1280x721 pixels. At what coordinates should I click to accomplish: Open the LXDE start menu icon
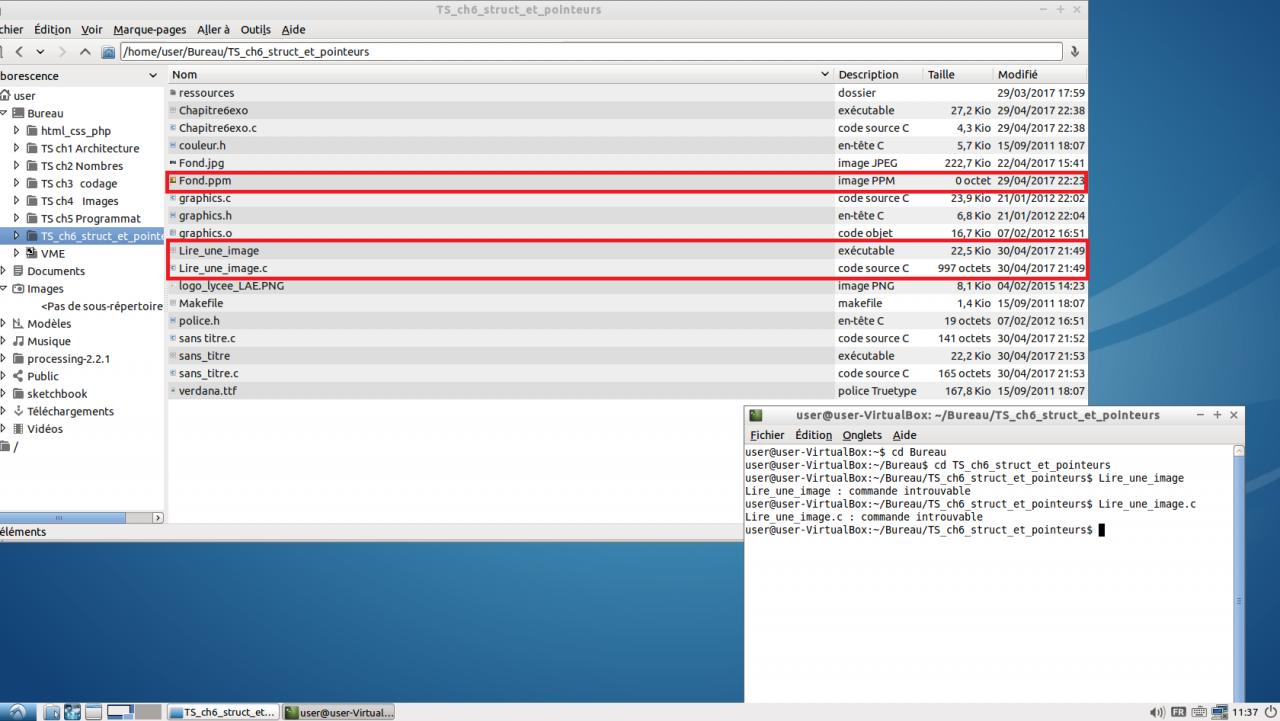tap(19, 712)
